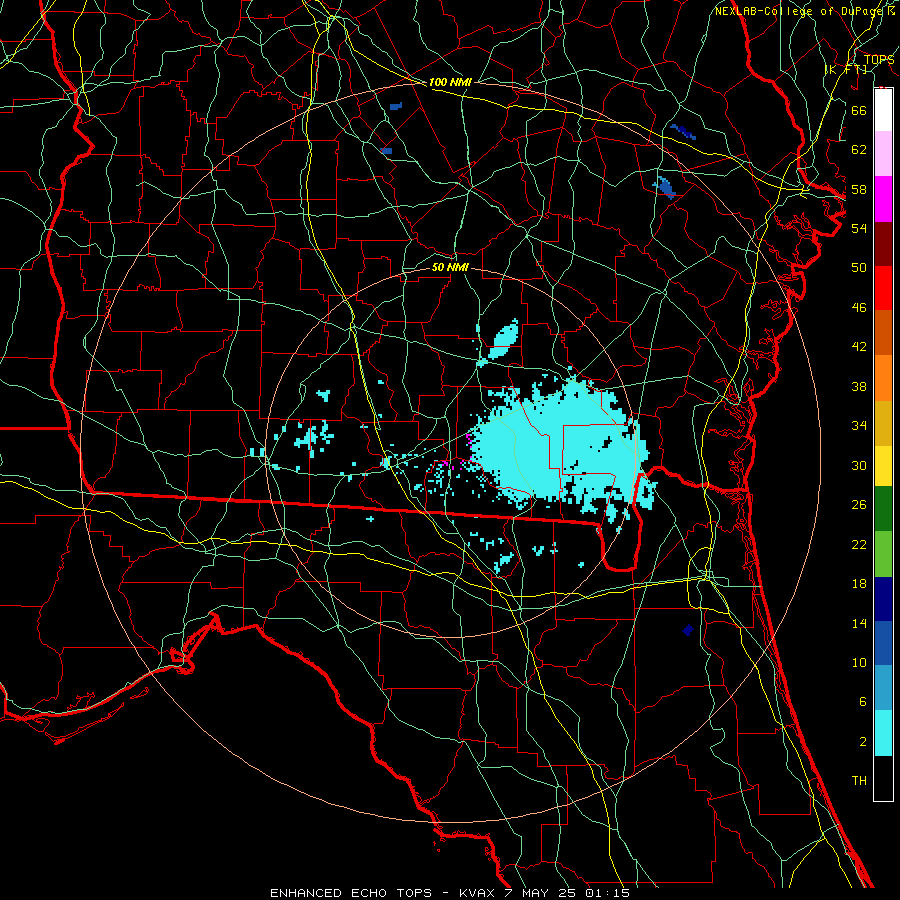Click the cyan swatch at the legend bottom
This screenshot has height=900, width=900.
(x=883, y=732)
